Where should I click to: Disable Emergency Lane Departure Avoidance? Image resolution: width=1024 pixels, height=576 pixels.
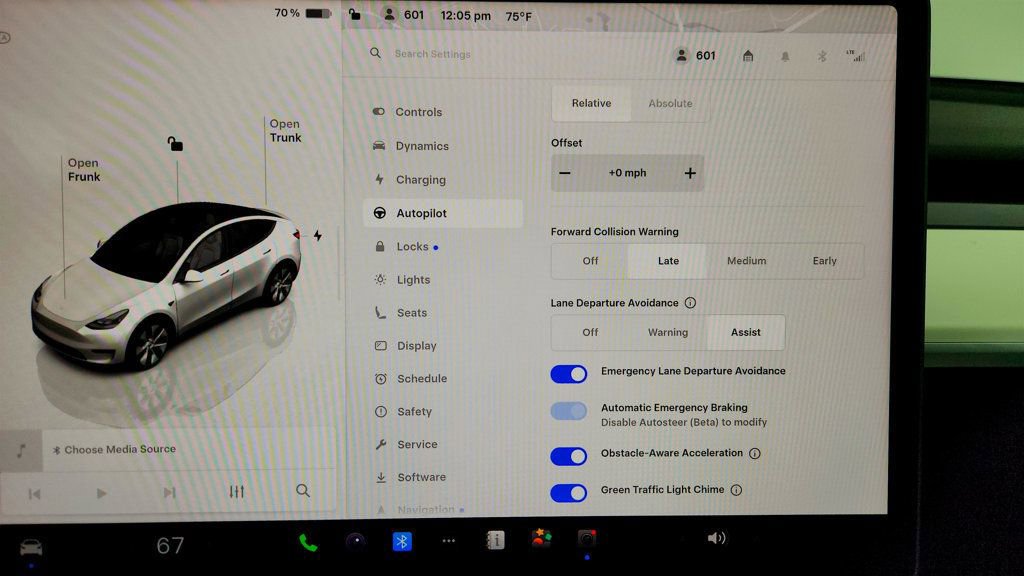569,373
